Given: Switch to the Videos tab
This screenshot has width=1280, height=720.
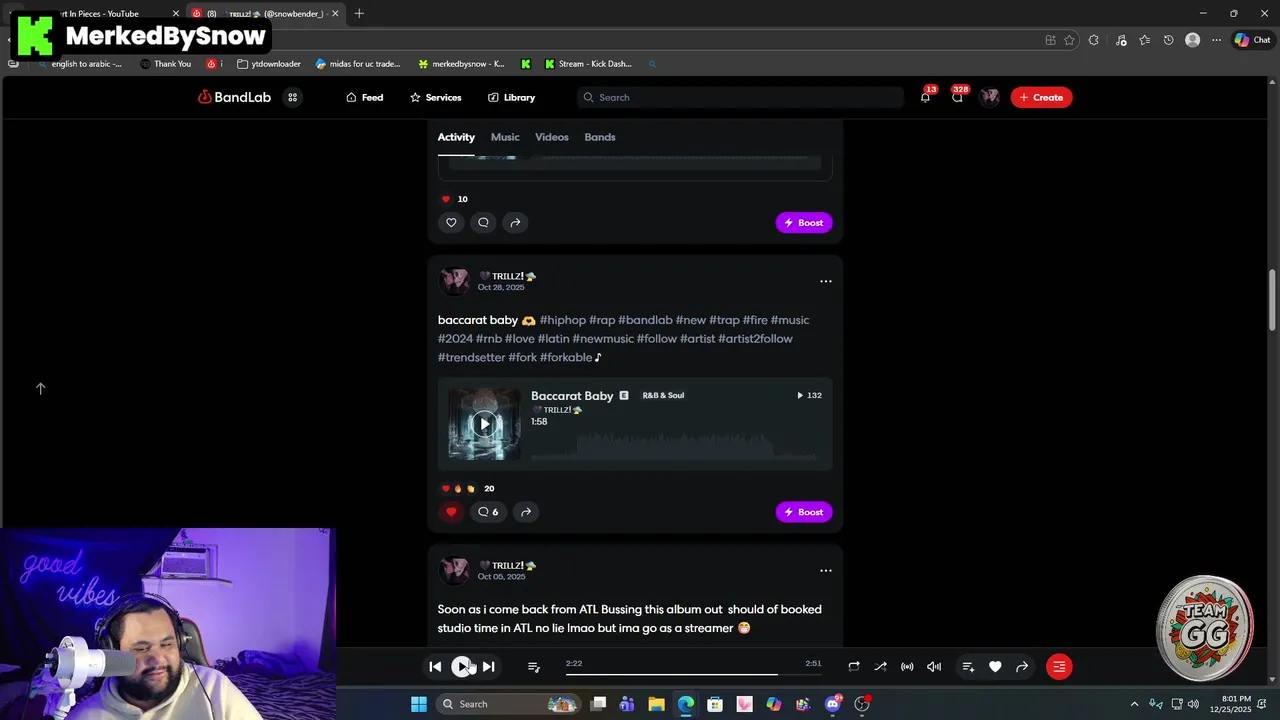Looking at the screenshot, I should pos(551,137).
